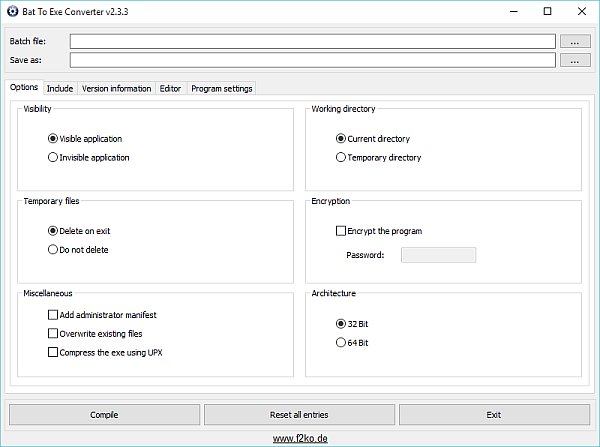Open the Program settings tab
This screenshot has width=600, height=447.
(220, 88)
